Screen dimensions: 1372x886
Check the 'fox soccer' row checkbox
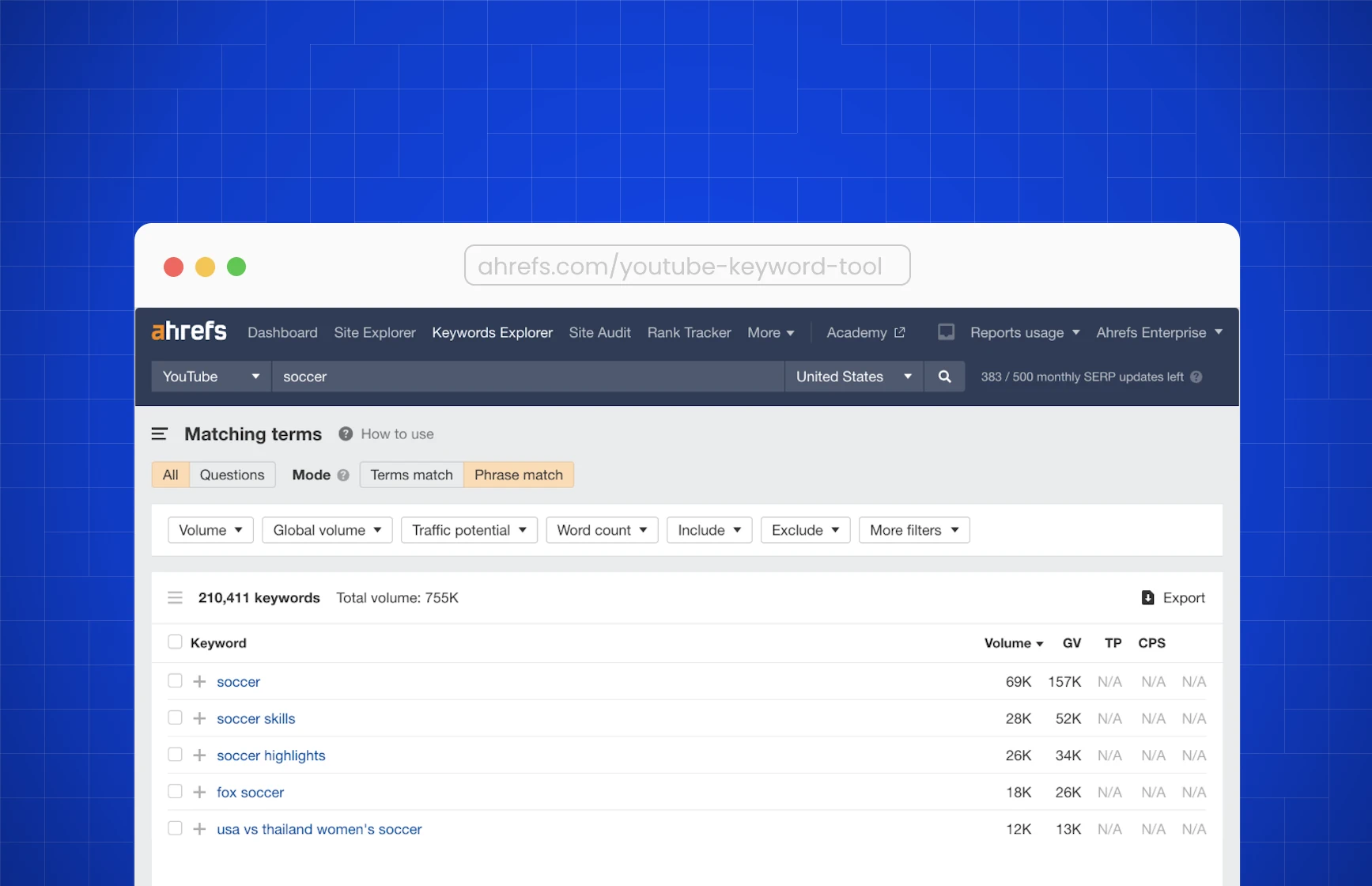(175, 791)
